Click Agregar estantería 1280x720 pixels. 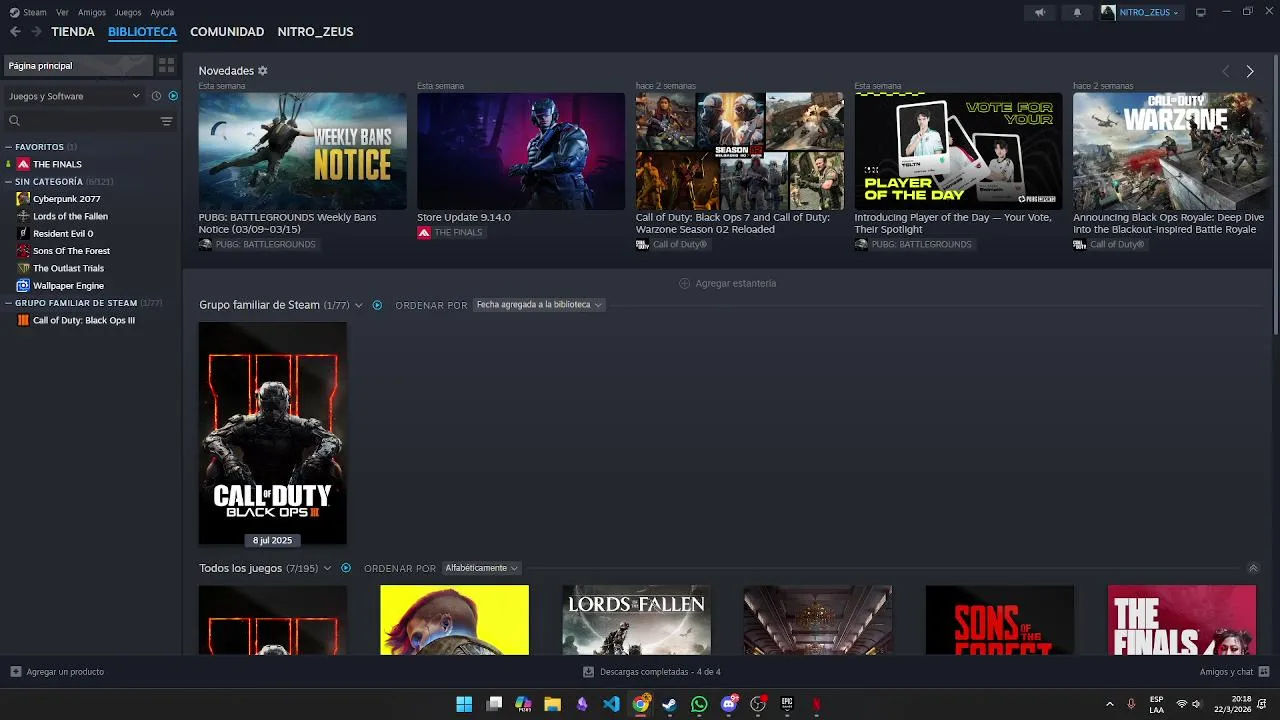728,284
